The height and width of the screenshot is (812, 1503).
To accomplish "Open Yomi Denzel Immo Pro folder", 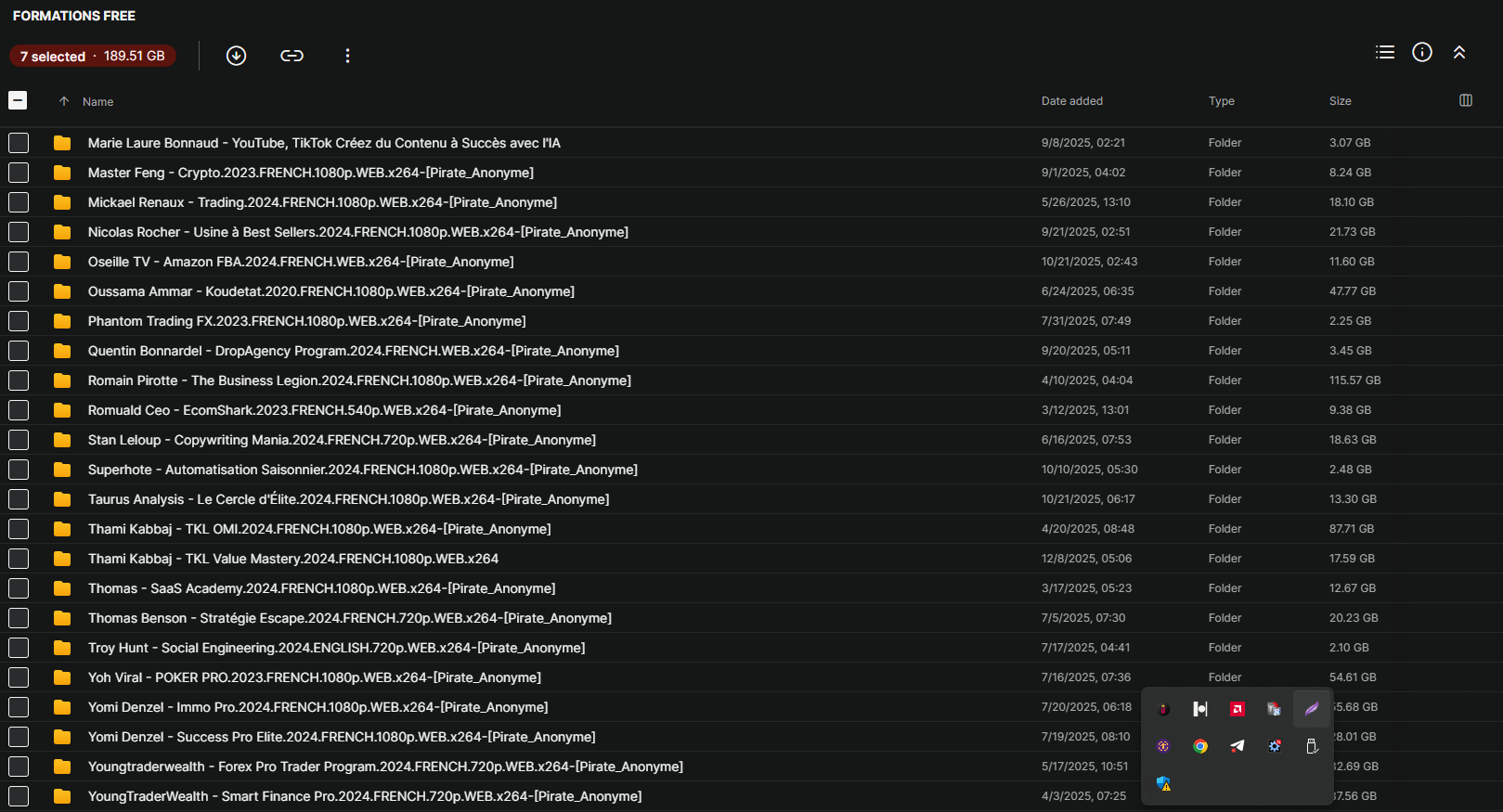I will pyautogui.click(x=318, y=707).
